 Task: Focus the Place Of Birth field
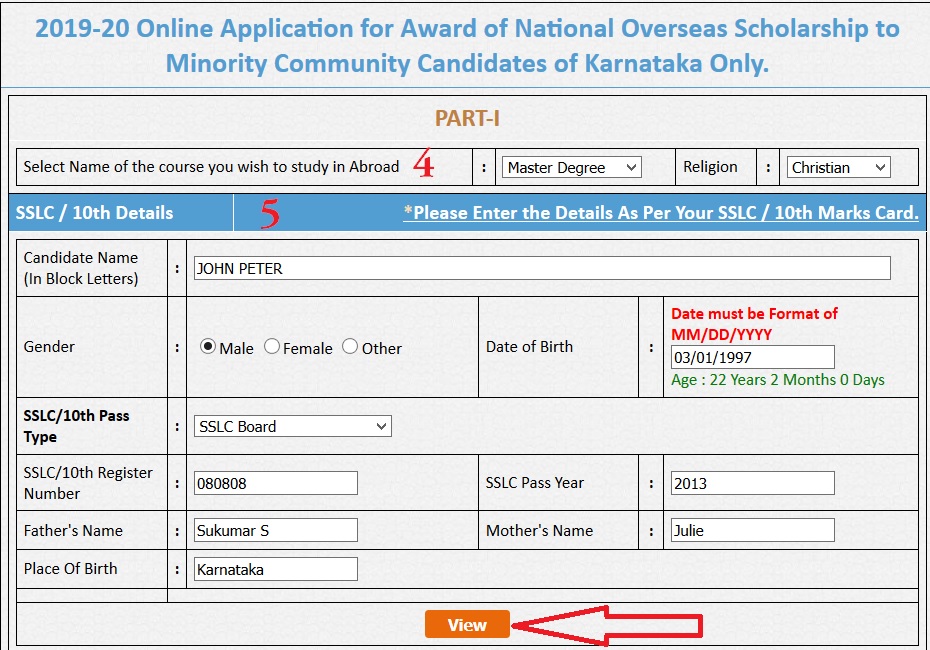coord(276,569)
